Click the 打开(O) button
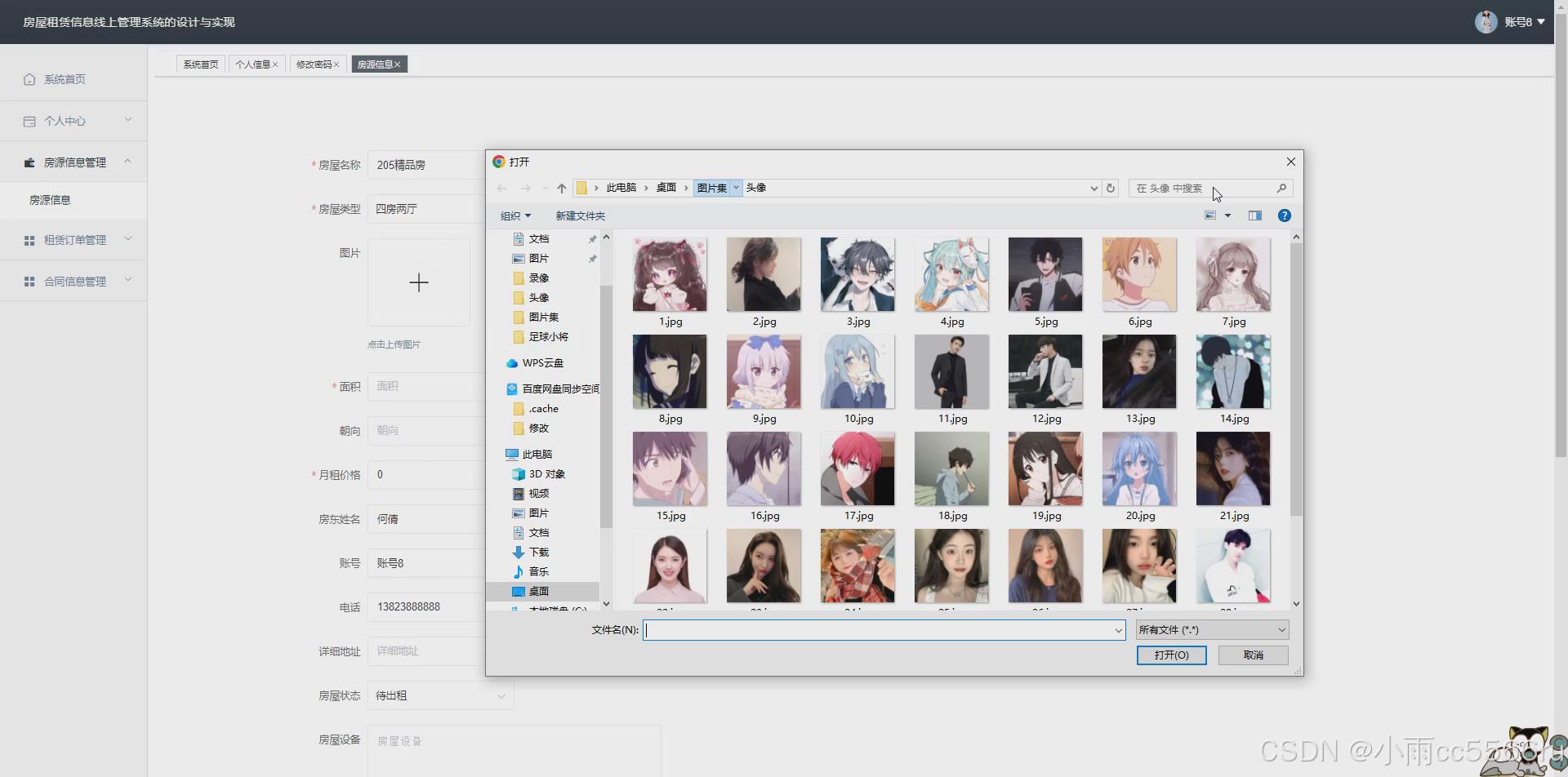Image resolution: width=1568 pixels, height=777 pixels. coord(1171,655)
